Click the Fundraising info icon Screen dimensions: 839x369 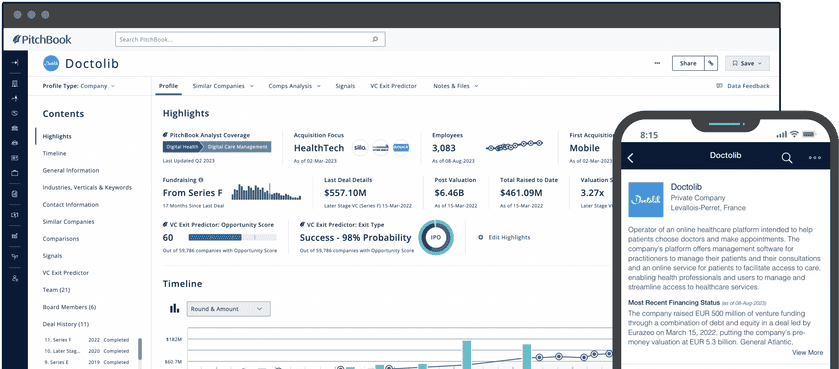(201, 180)
